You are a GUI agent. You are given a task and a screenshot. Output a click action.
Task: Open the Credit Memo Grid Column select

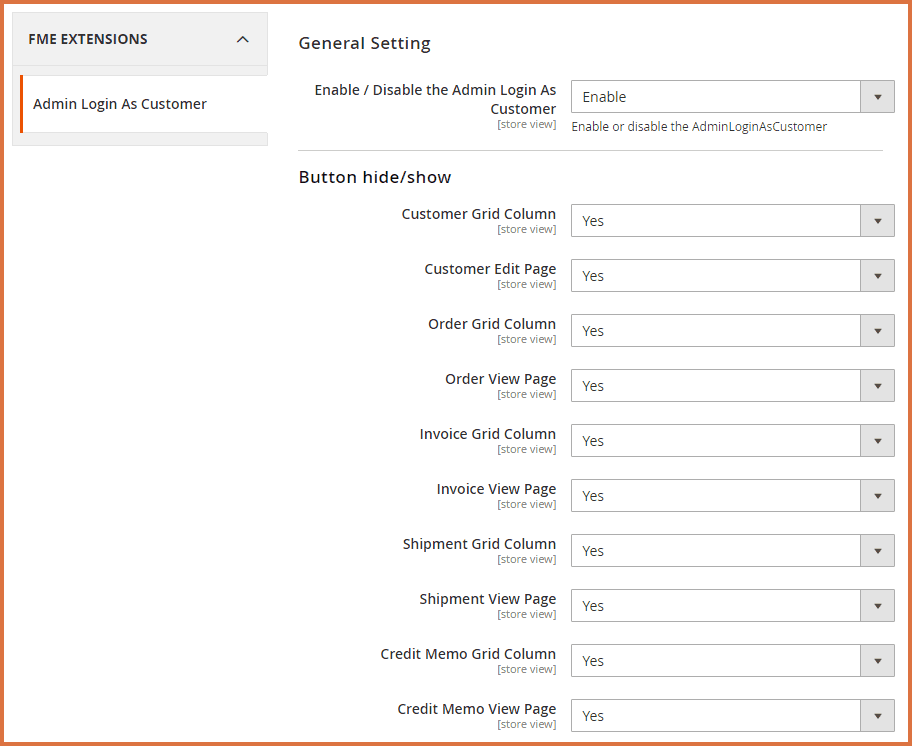pos(731,661)
